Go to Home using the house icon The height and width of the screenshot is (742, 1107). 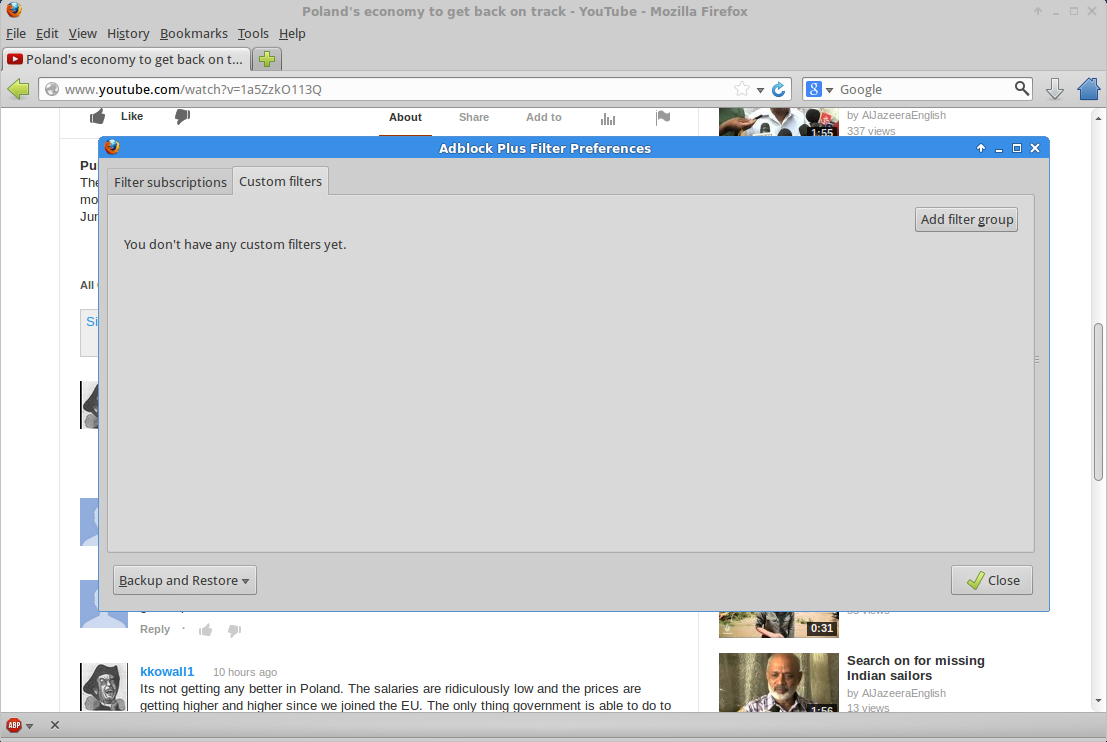point(1089,89)
